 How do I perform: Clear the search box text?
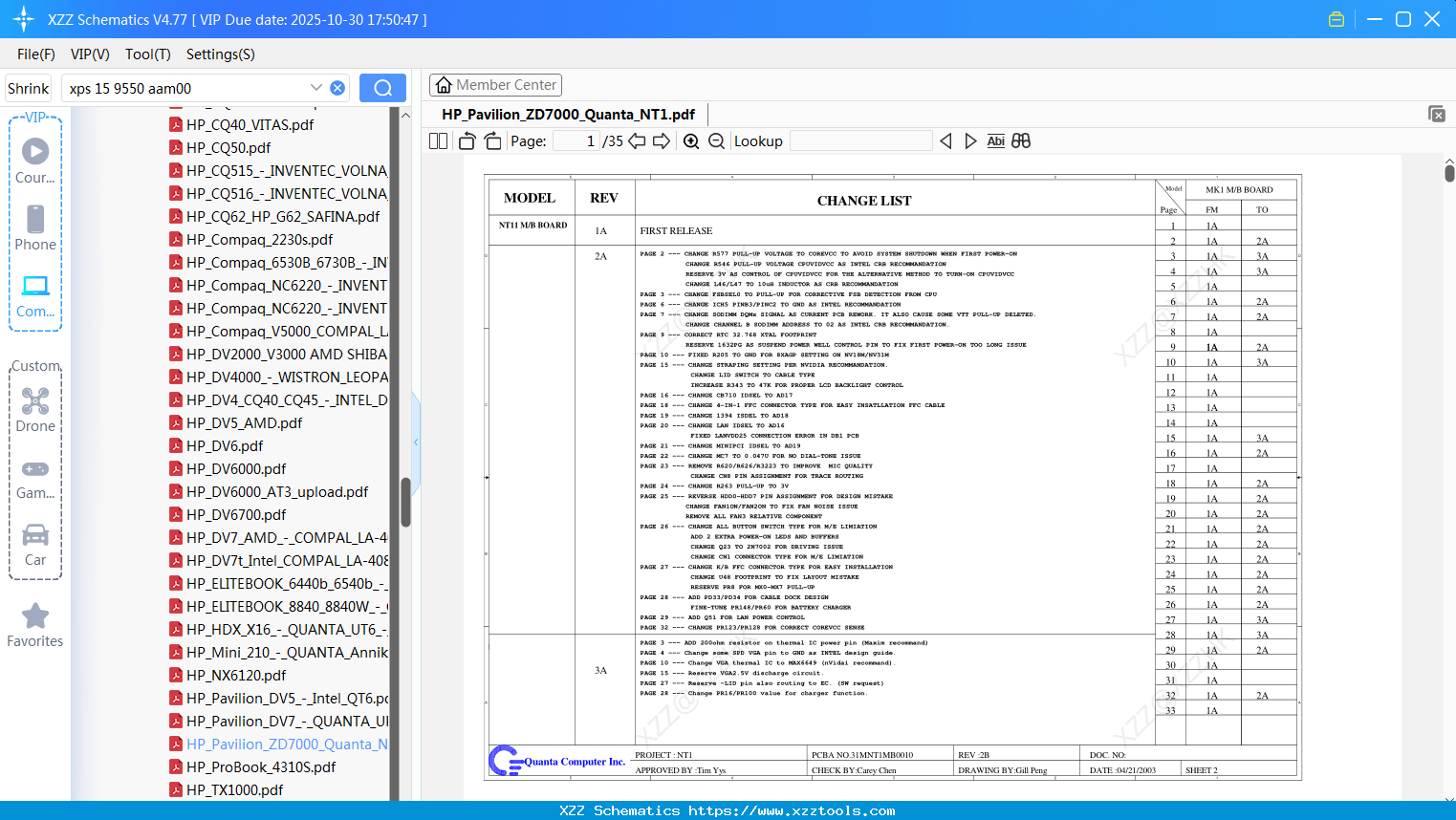coord(337,88)
